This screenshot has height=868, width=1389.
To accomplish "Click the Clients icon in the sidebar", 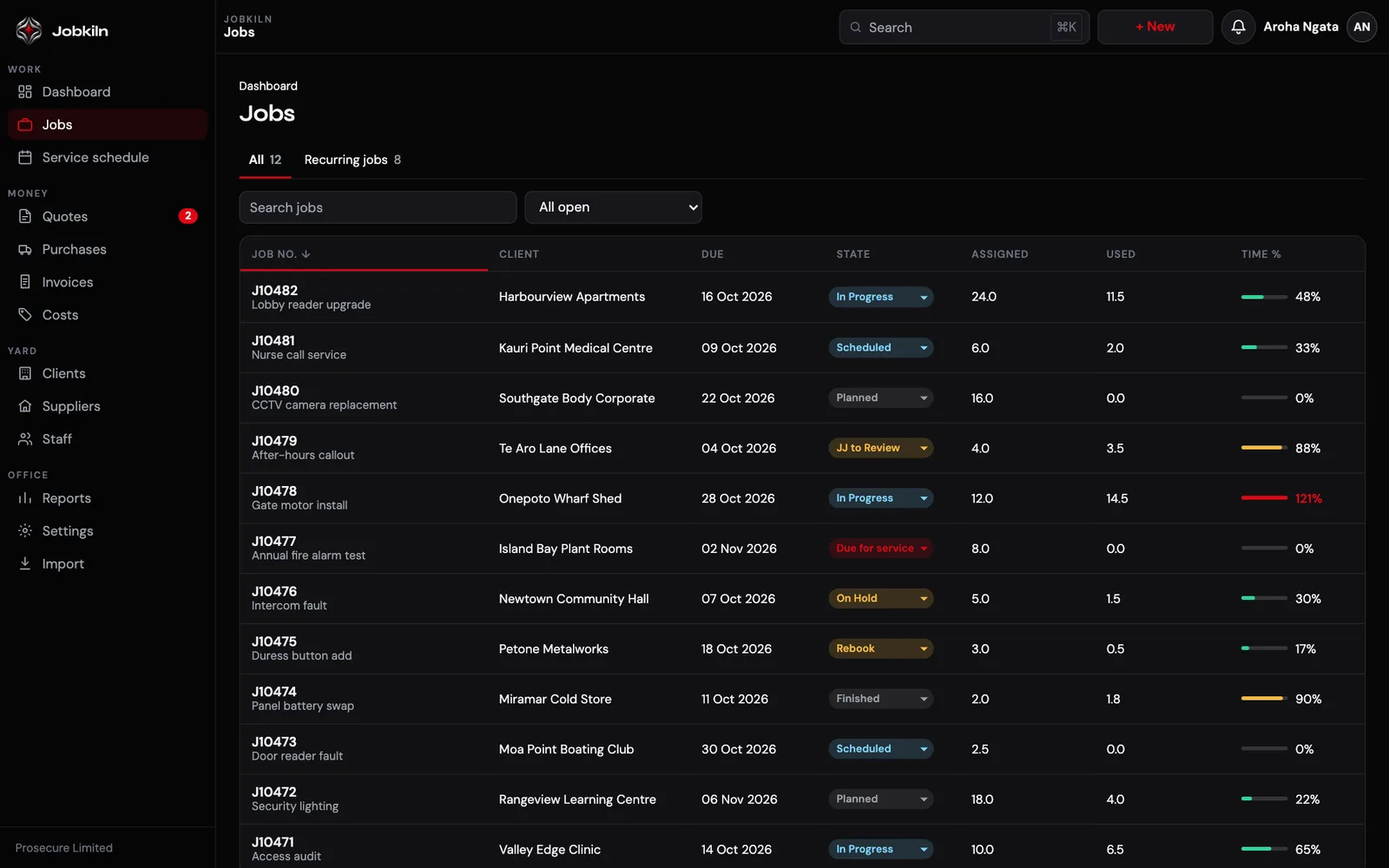I will click(x=25, y=374).
